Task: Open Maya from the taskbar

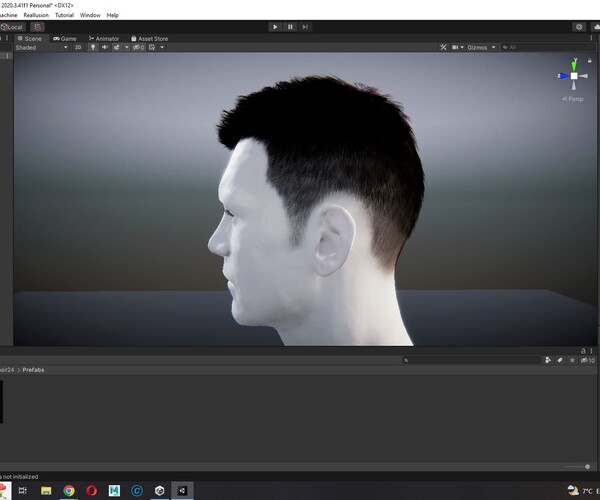Action: [x=114, y=490]
